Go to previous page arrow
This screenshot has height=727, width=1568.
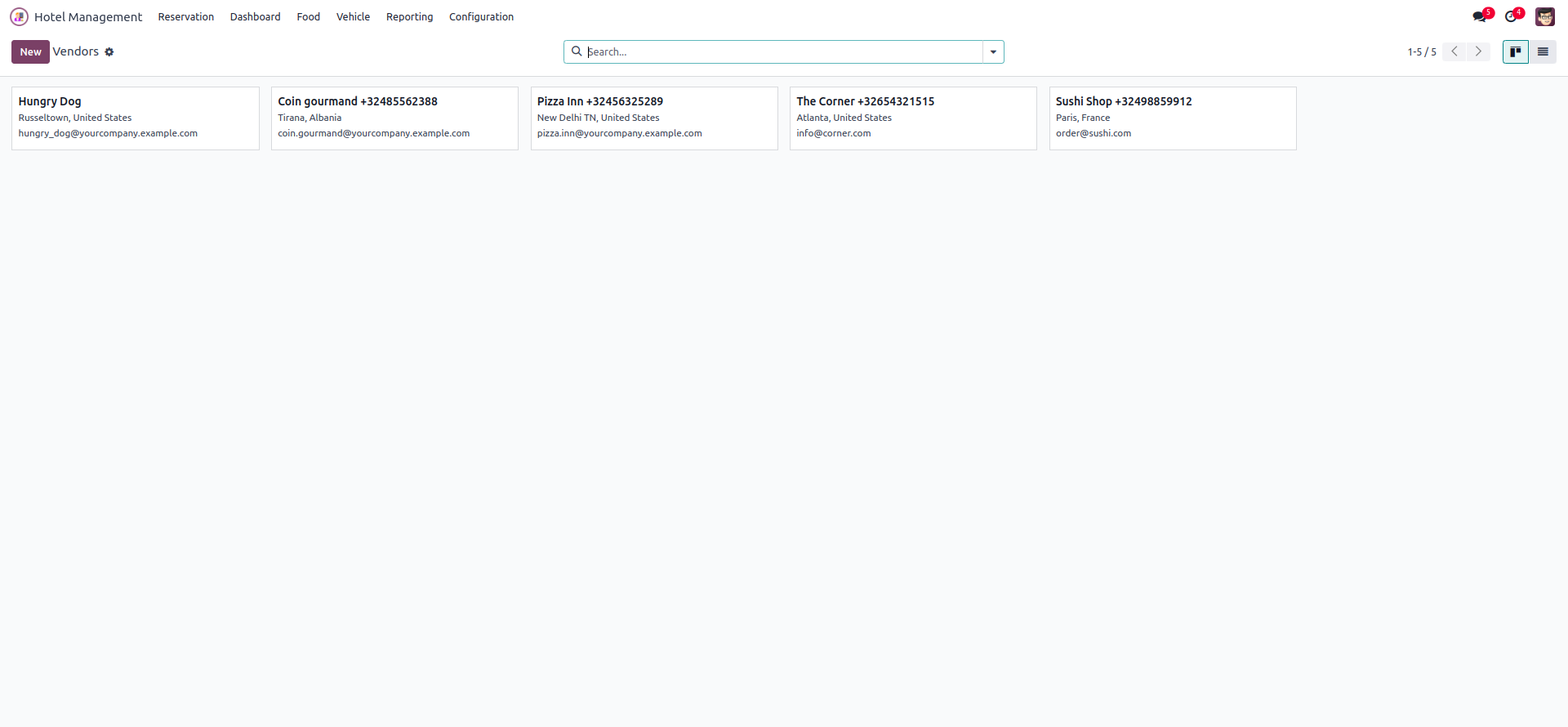(1454, 51)
